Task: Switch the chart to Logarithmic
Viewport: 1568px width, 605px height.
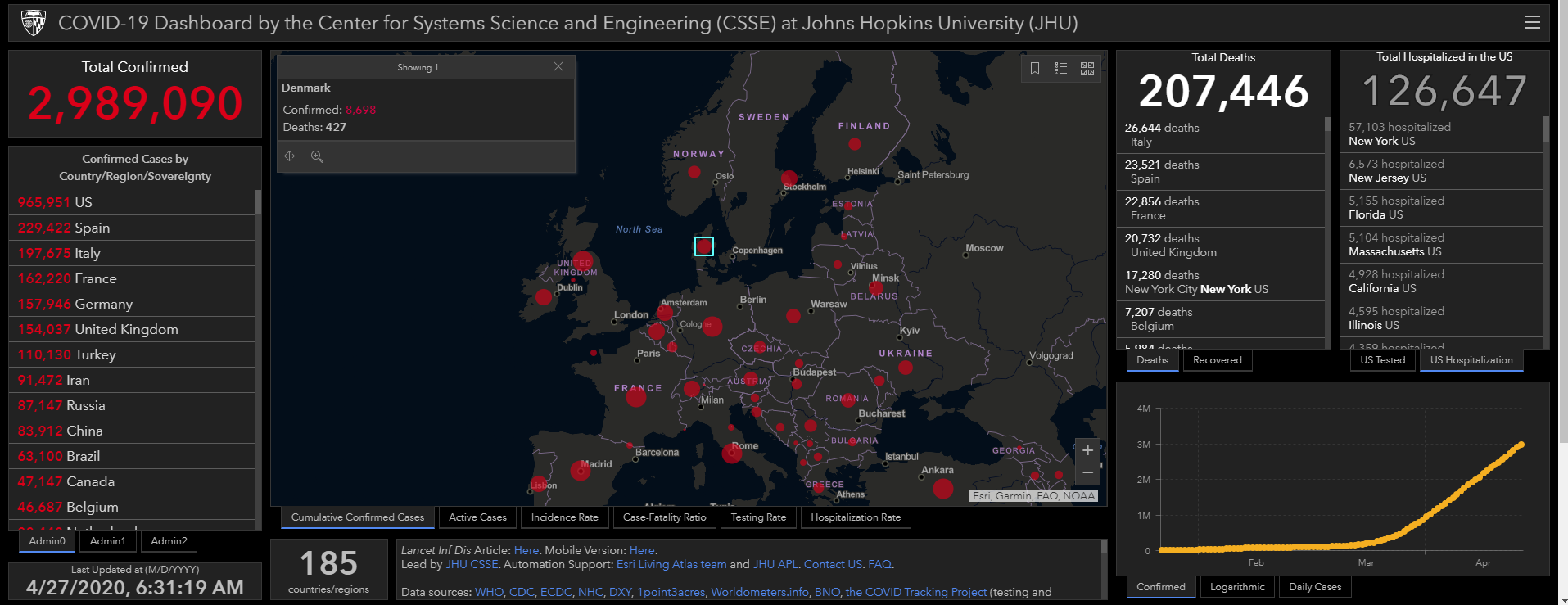Action: tap(1237, 587)
